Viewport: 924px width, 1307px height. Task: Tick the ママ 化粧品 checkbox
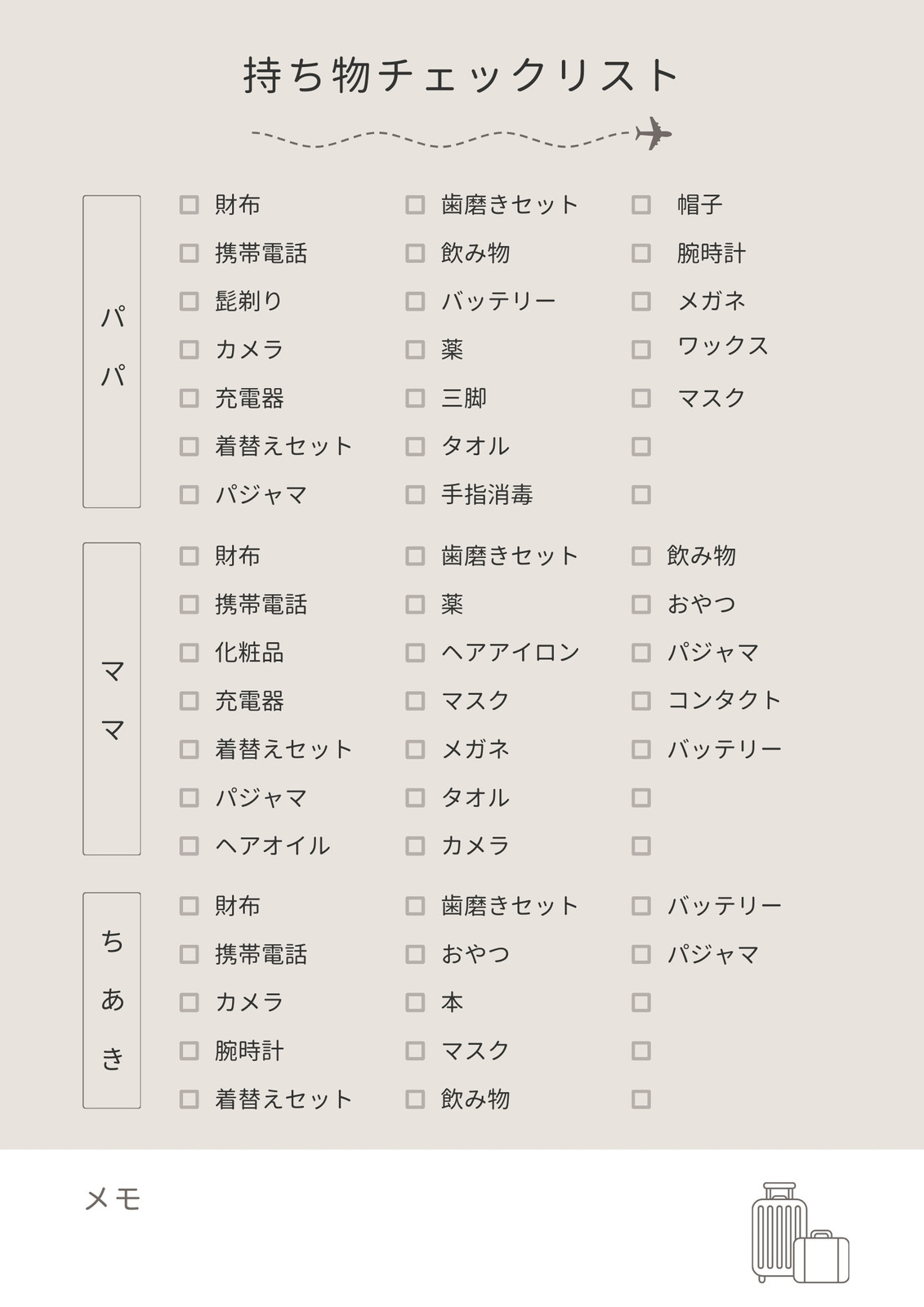tap(189, 653)
